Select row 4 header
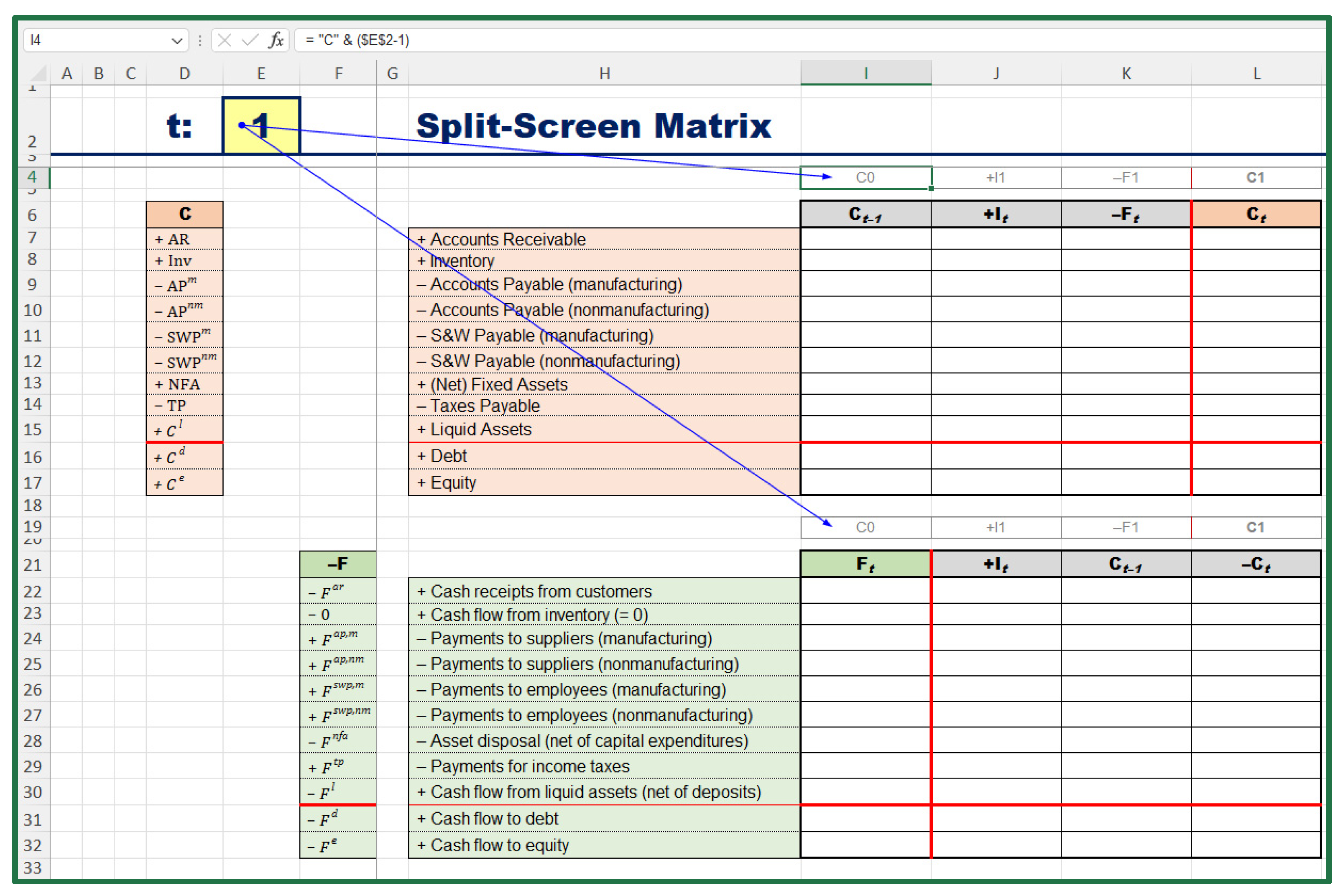 click(32, 177)
